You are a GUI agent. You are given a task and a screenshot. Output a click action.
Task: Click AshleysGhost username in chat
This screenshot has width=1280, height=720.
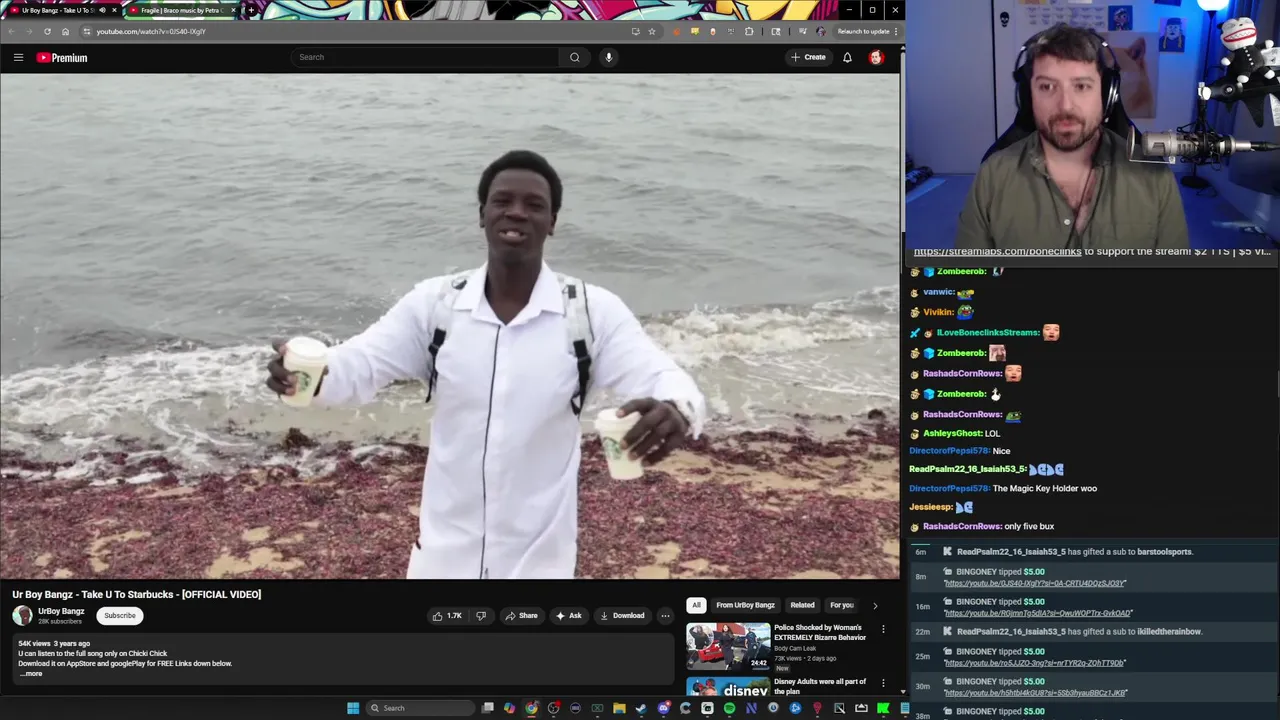952,433
